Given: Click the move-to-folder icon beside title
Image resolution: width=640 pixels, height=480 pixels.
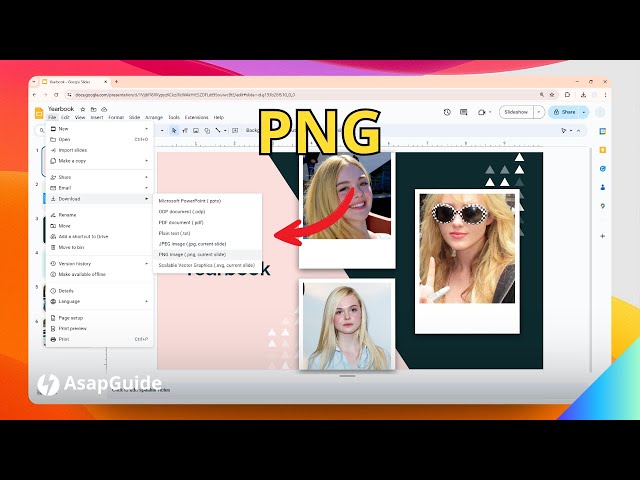Looking at the screenshot, I should click(x=93, y=109).
